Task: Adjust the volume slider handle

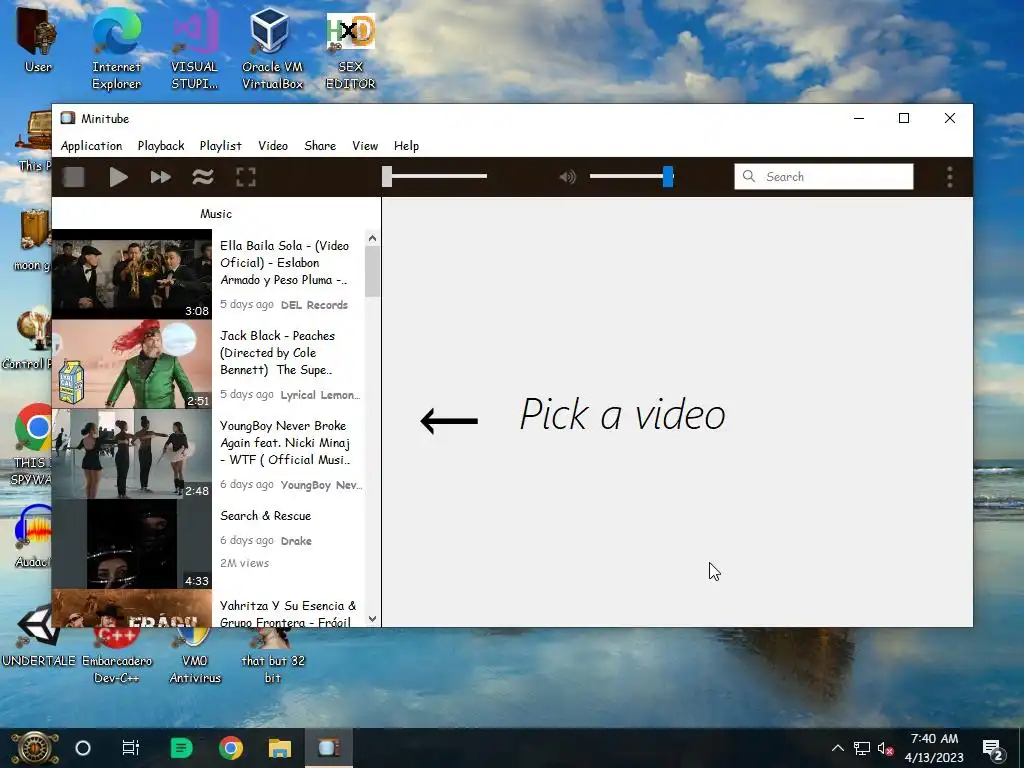Action: 667,176
